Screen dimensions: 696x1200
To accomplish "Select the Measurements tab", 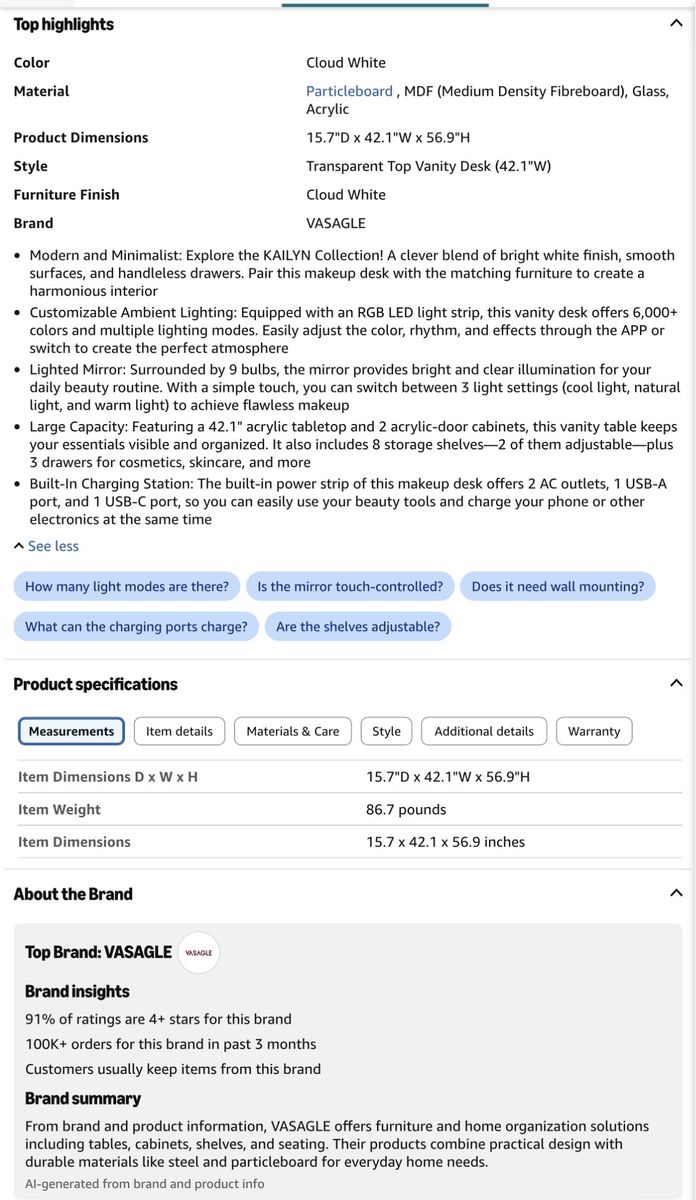I will coord(71,731).
